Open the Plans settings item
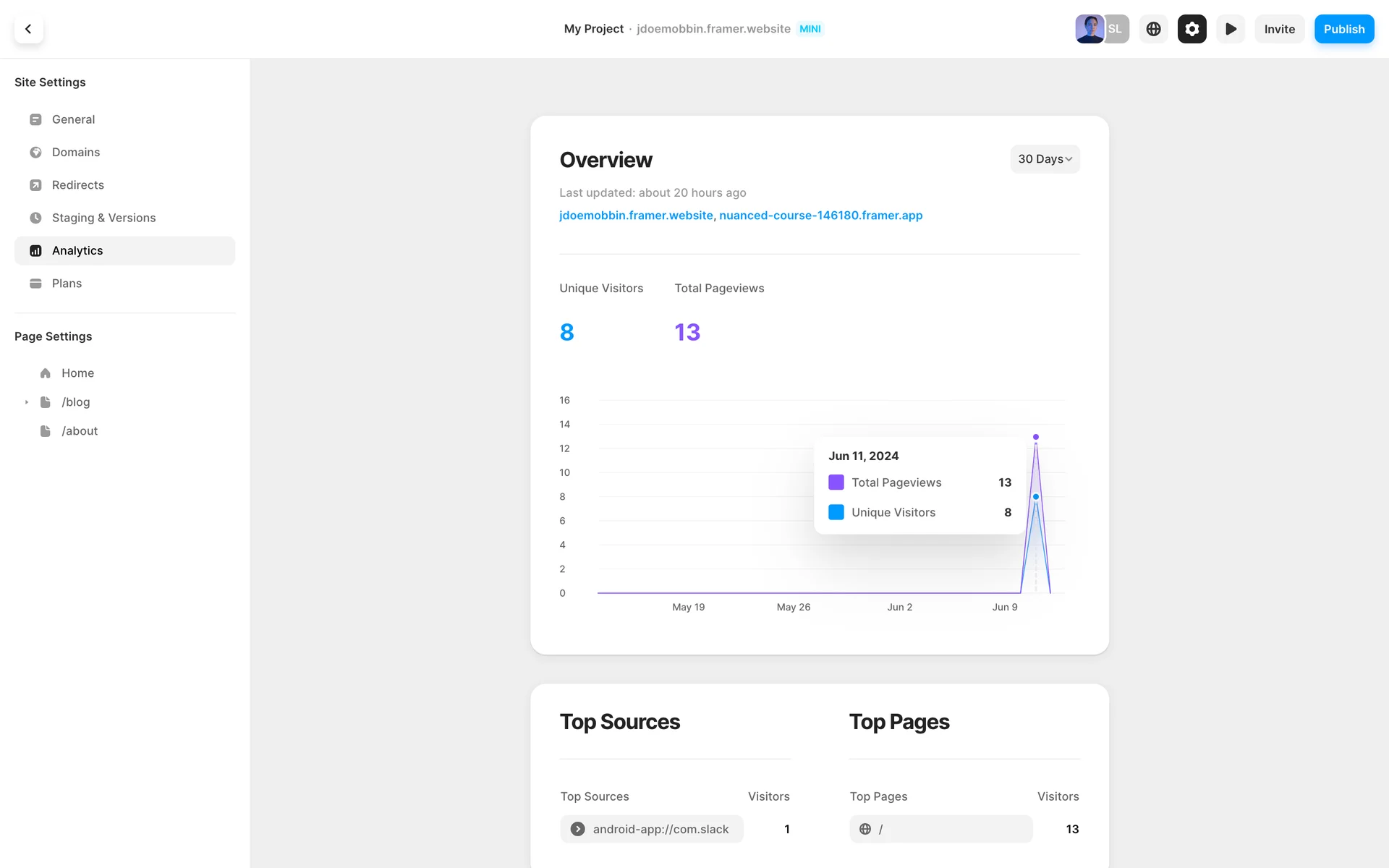Screen dimensions: 1389x868 pos(67,284)
